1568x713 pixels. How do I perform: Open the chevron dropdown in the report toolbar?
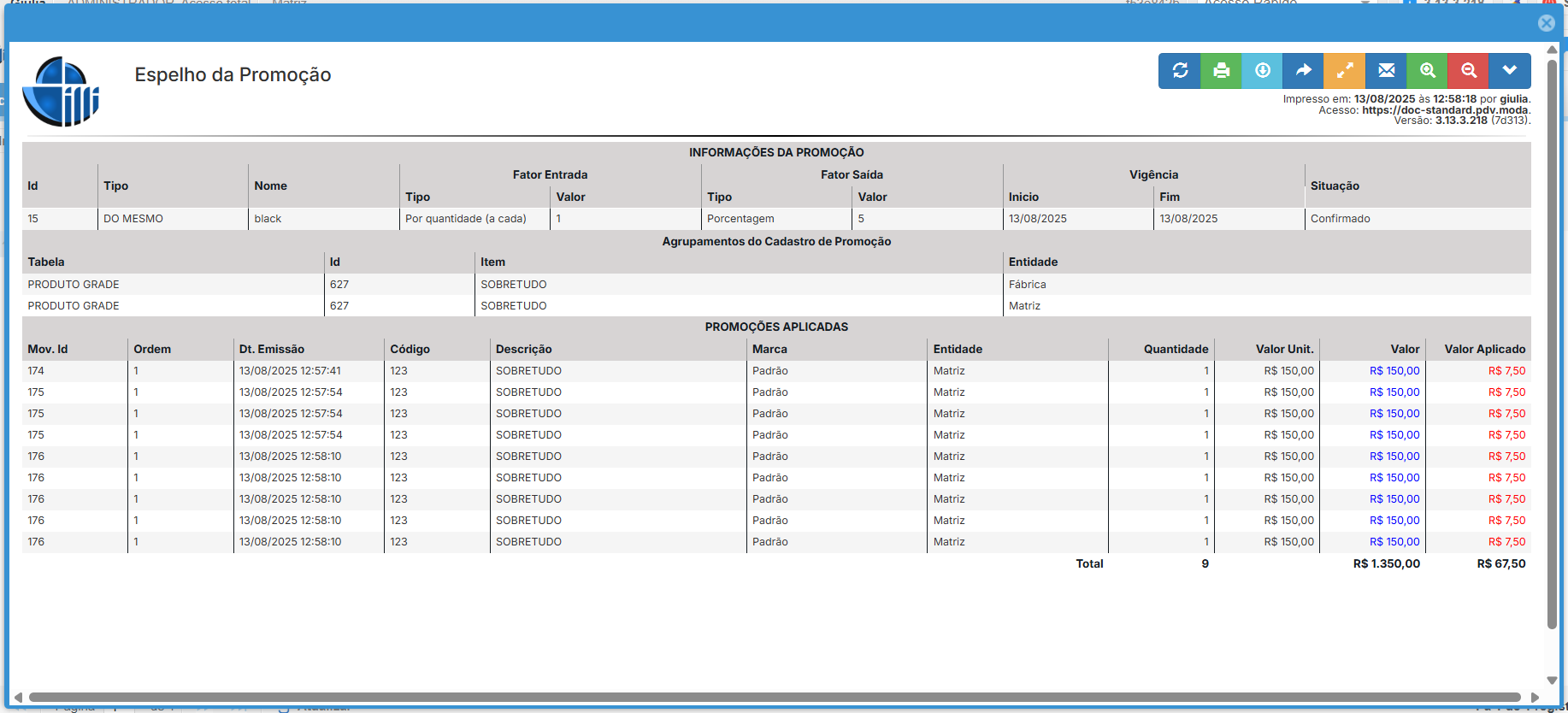[x=1509, y=71]
